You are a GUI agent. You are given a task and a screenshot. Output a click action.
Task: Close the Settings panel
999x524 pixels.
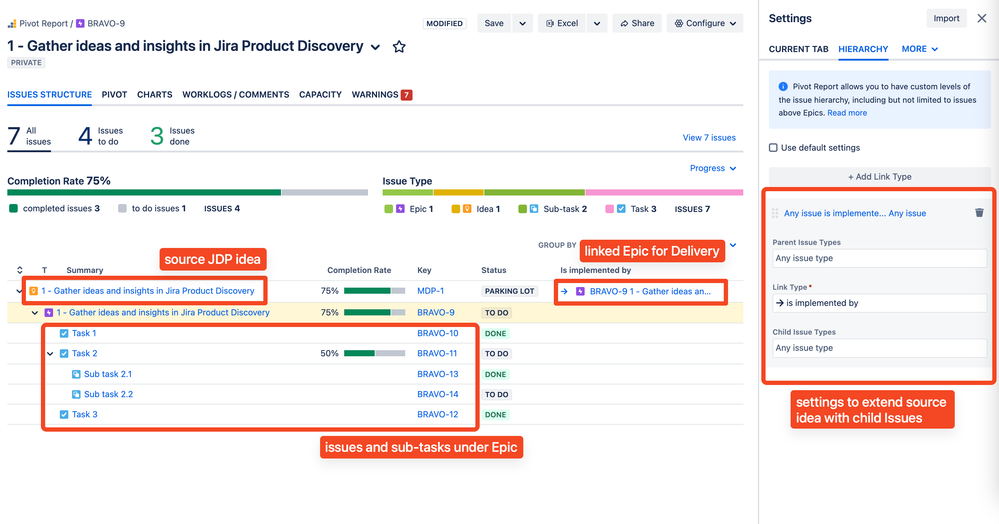click(x=982, y=18)
